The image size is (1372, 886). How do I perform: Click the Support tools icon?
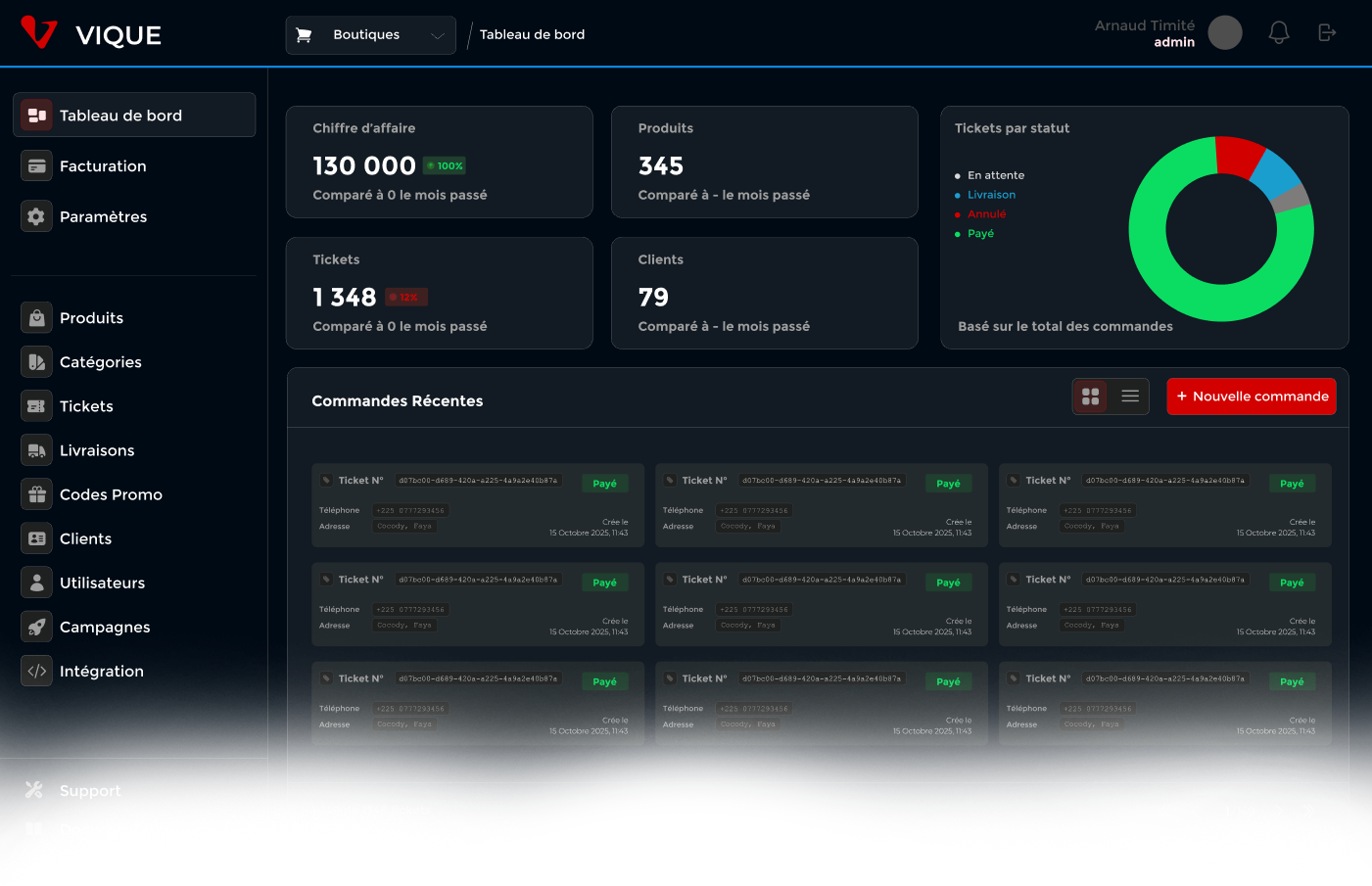click(34, 790)
